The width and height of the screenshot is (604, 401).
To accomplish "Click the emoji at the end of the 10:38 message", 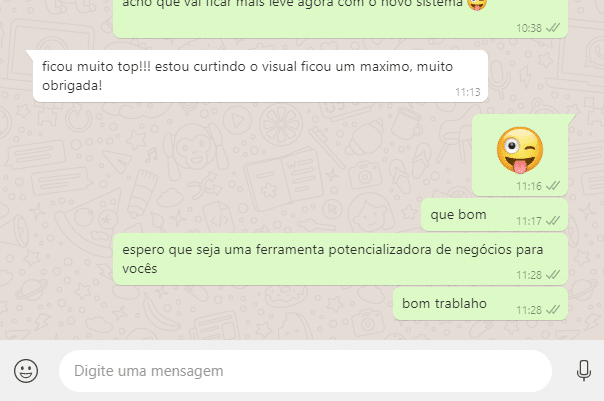I will pos(477,5).
